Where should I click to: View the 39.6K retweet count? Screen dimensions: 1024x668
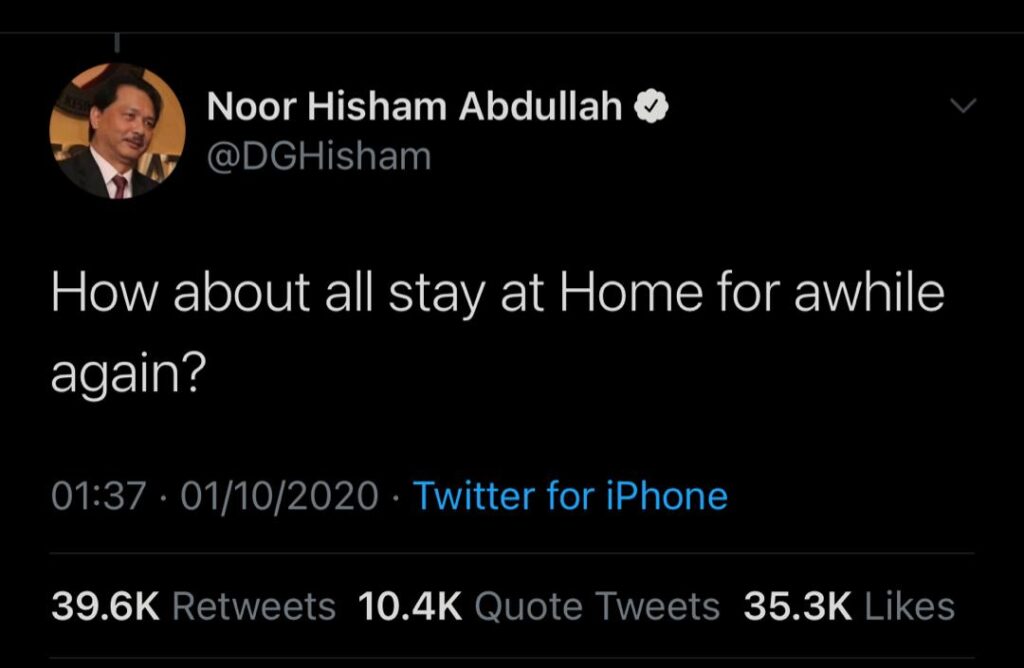104,606
